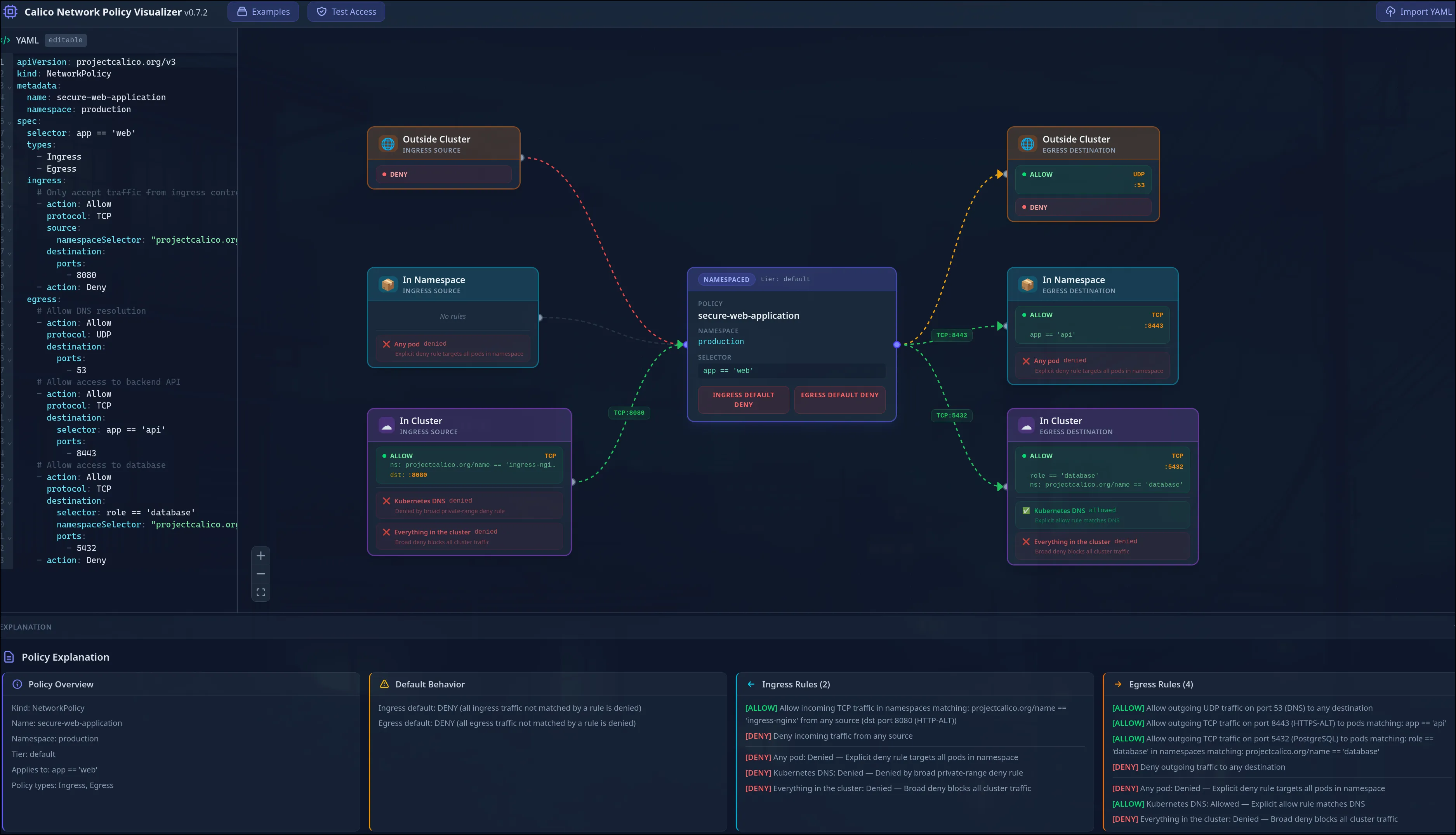
Task: Click Ingress Rules (2) heading
Action: pyautogui.click(x=796, y=684)
